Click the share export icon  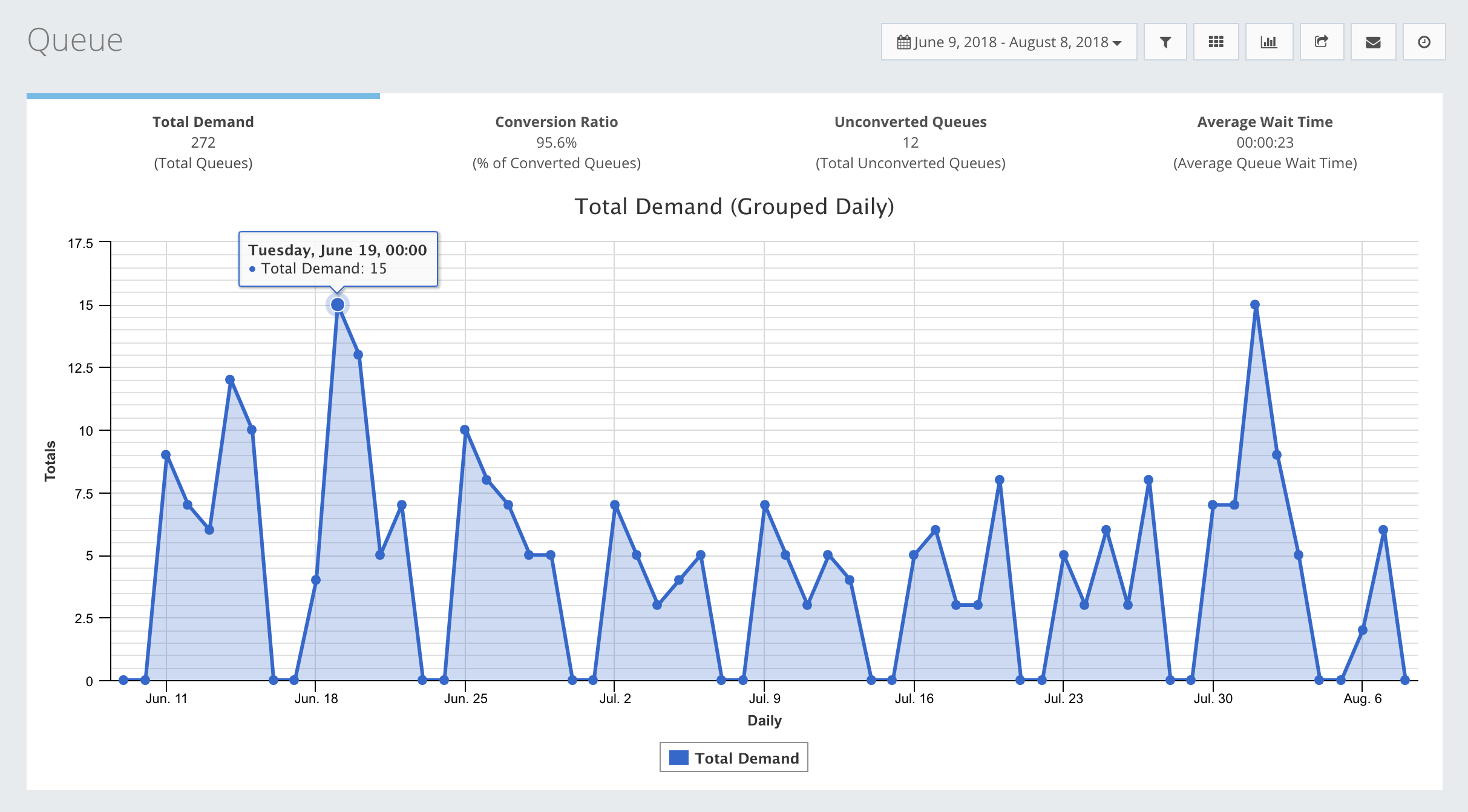pos(1322,42)
